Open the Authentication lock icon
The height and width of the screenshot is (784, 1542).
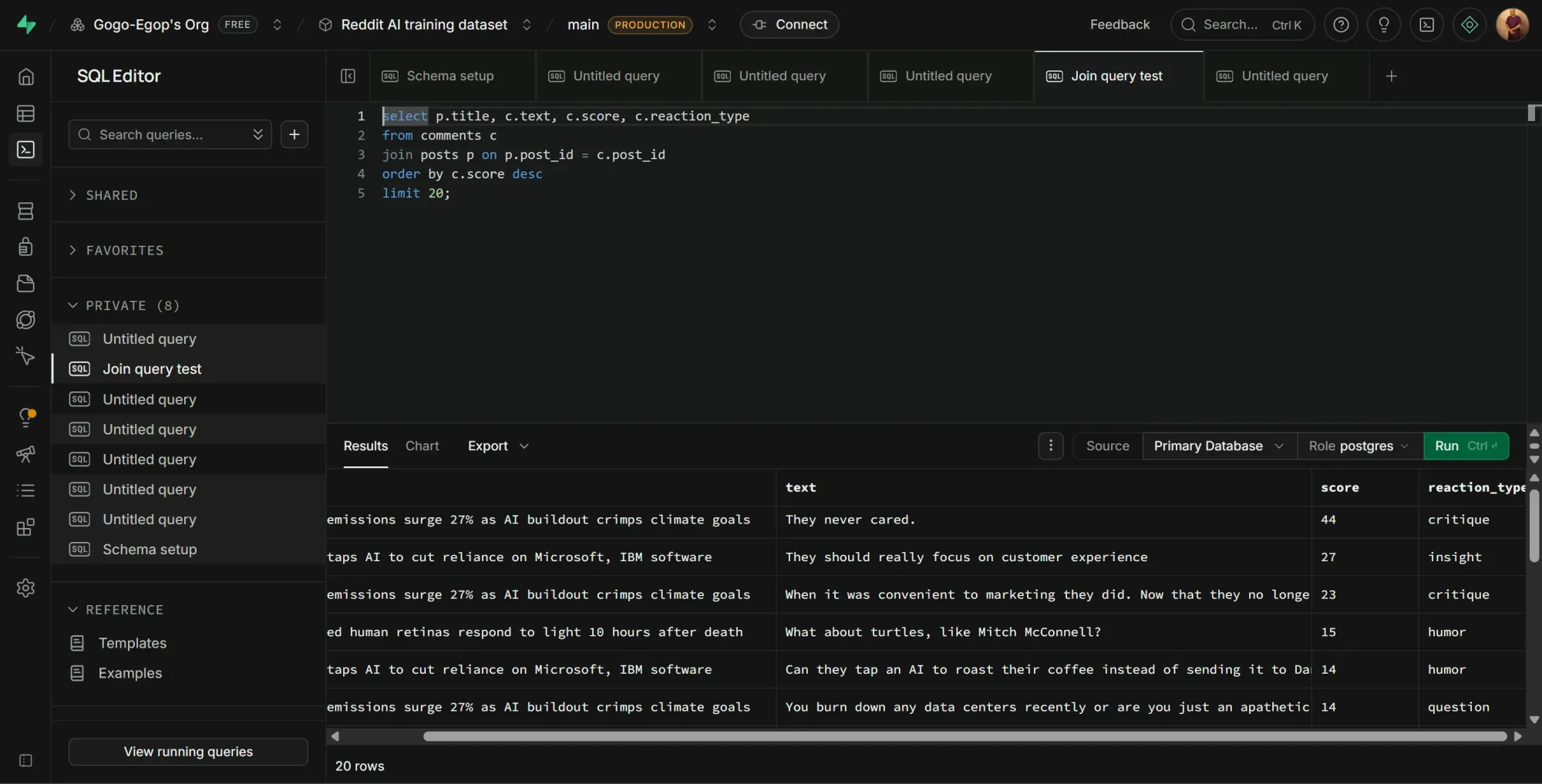tap(25, 247)
